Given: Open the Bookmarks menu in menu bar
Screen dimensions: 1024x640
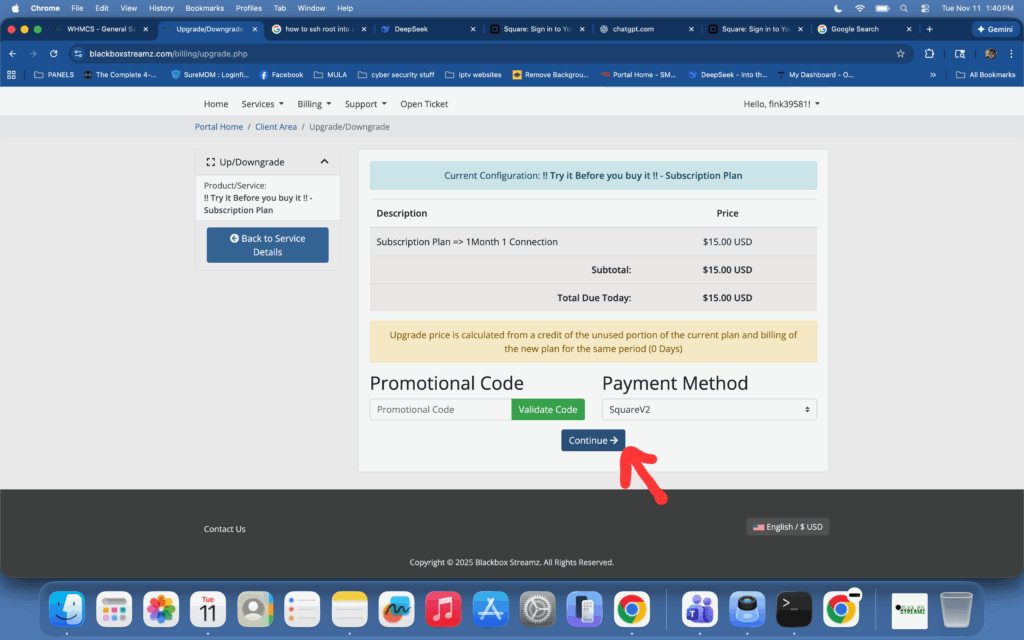Looking at the screenshot, I should tap(204, 8).
